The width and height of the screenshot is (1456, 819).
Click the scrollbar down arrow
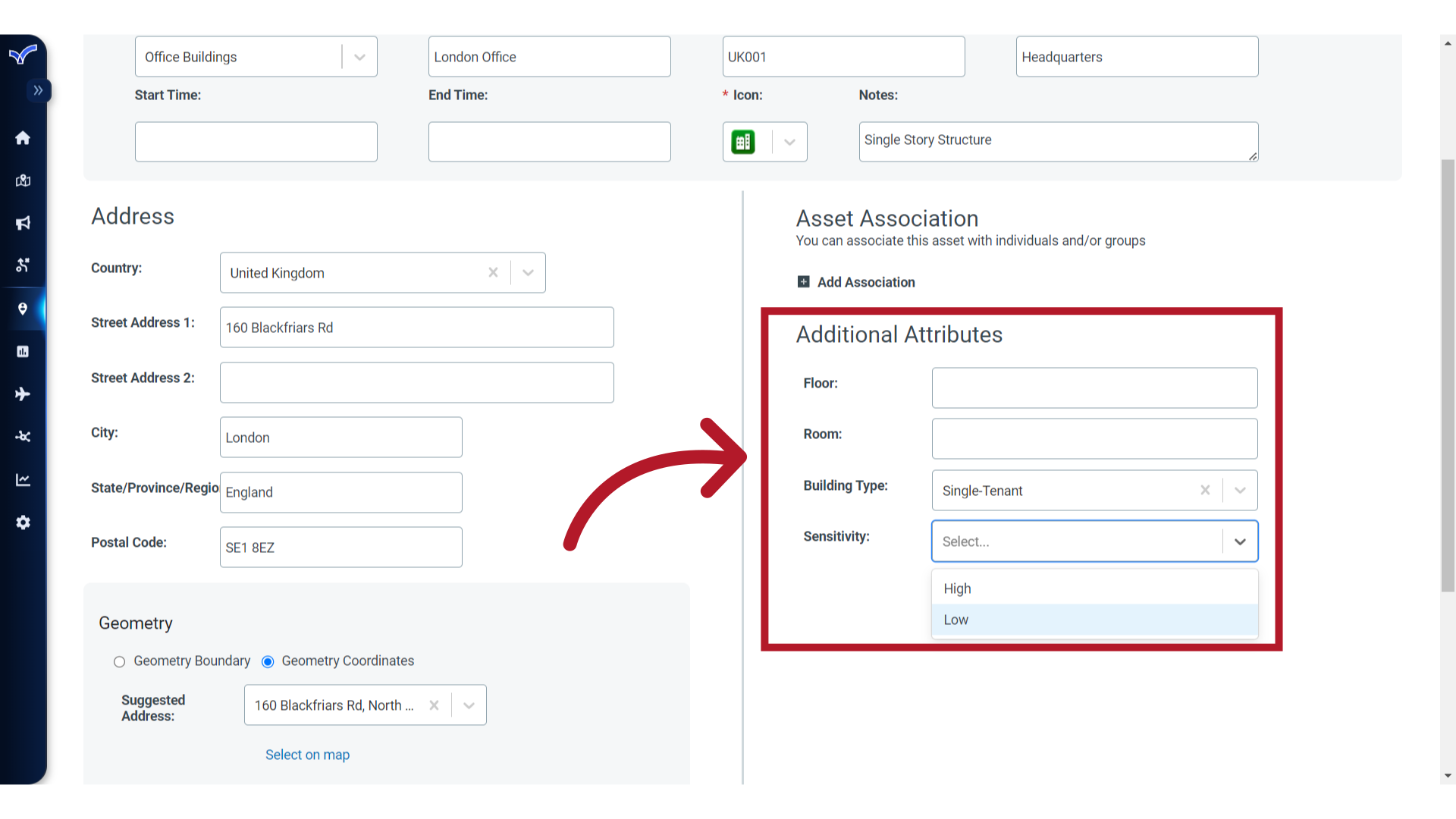pos(1448,776)
